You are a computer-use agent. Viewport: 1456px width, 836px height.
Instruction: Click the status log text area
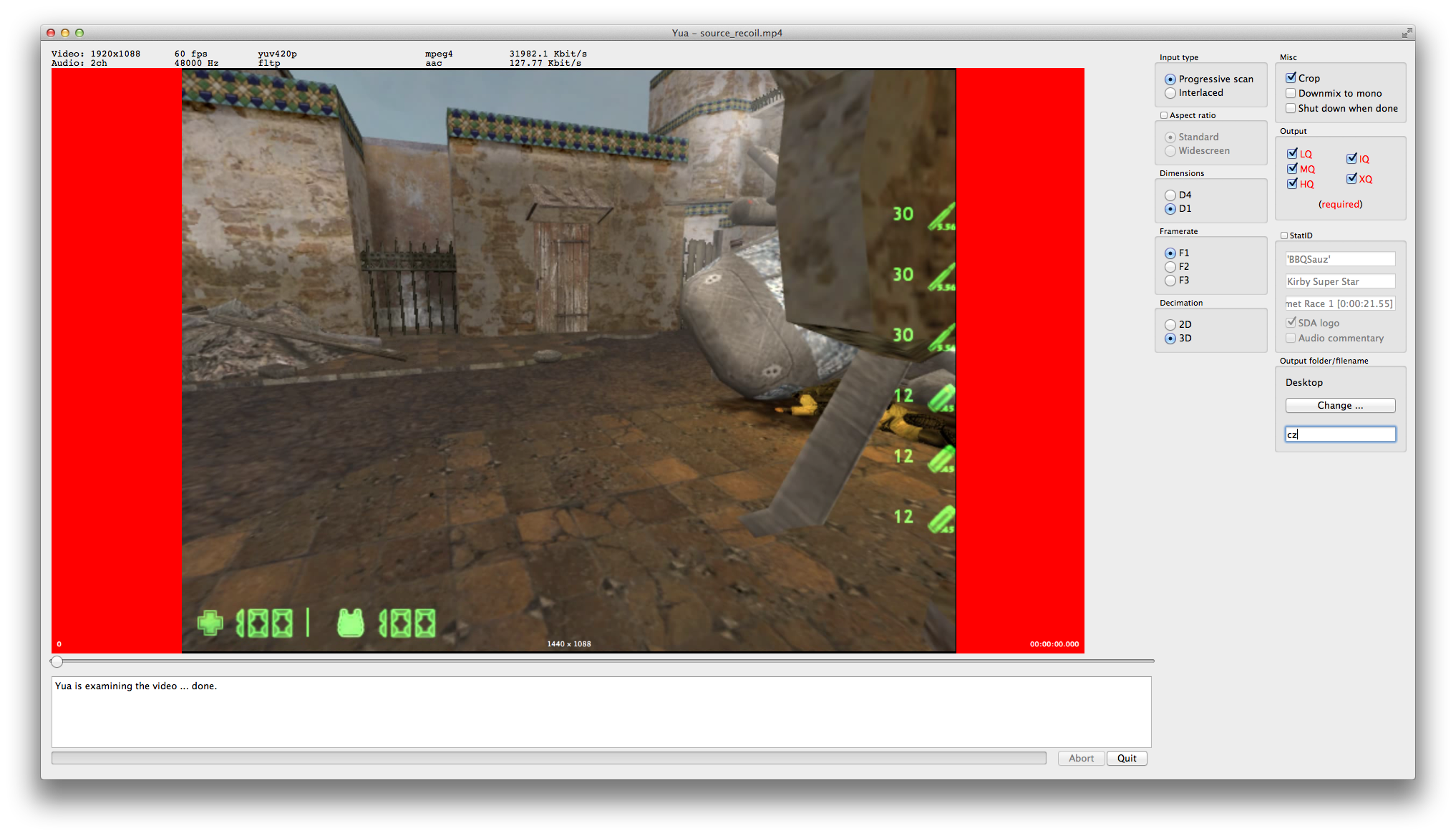(x=601, y=712)
